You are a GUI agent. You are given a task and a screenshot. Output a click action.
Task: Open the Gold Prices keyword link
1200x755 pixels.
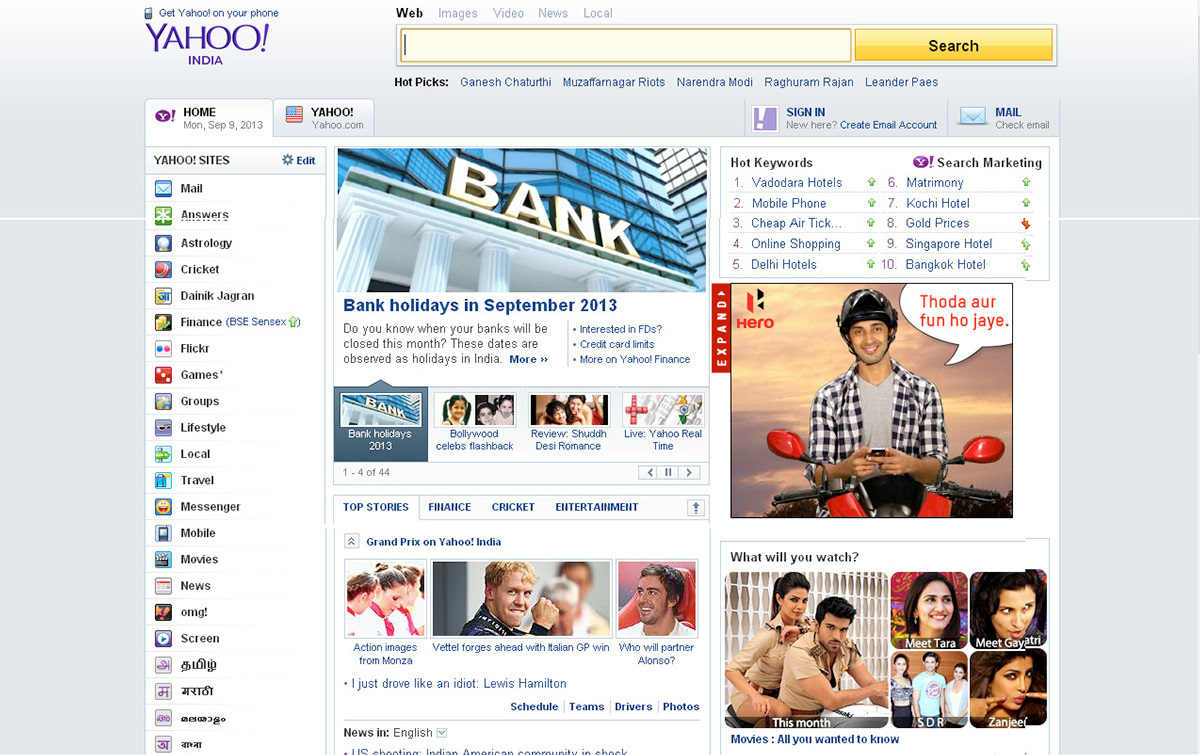[x=937, y=223]
